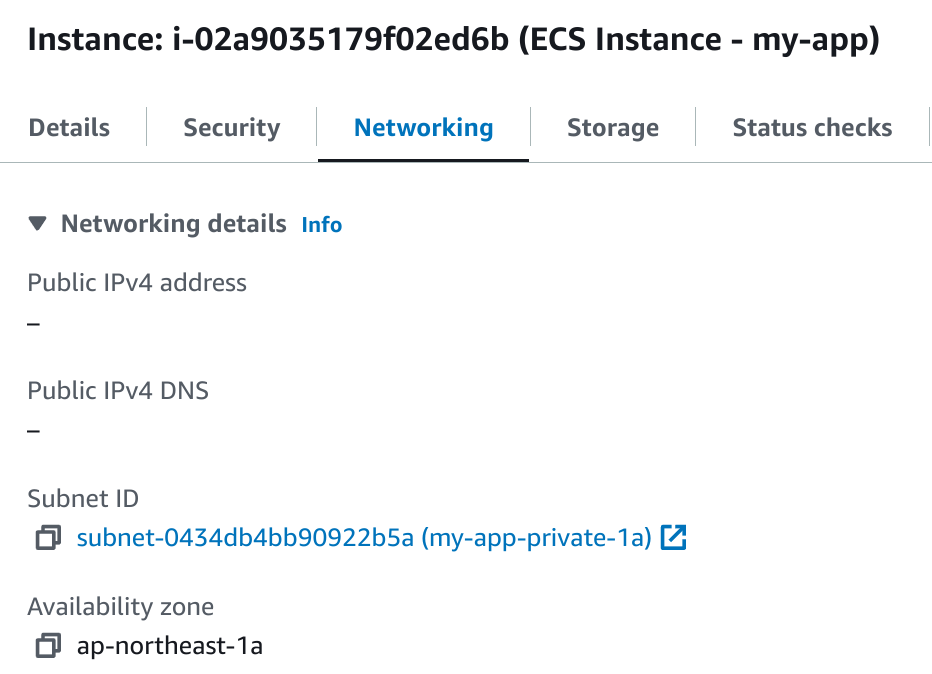This screenshot has height=674, width=932.
Task: Select the Networking tab
Action: pos(423,128)
